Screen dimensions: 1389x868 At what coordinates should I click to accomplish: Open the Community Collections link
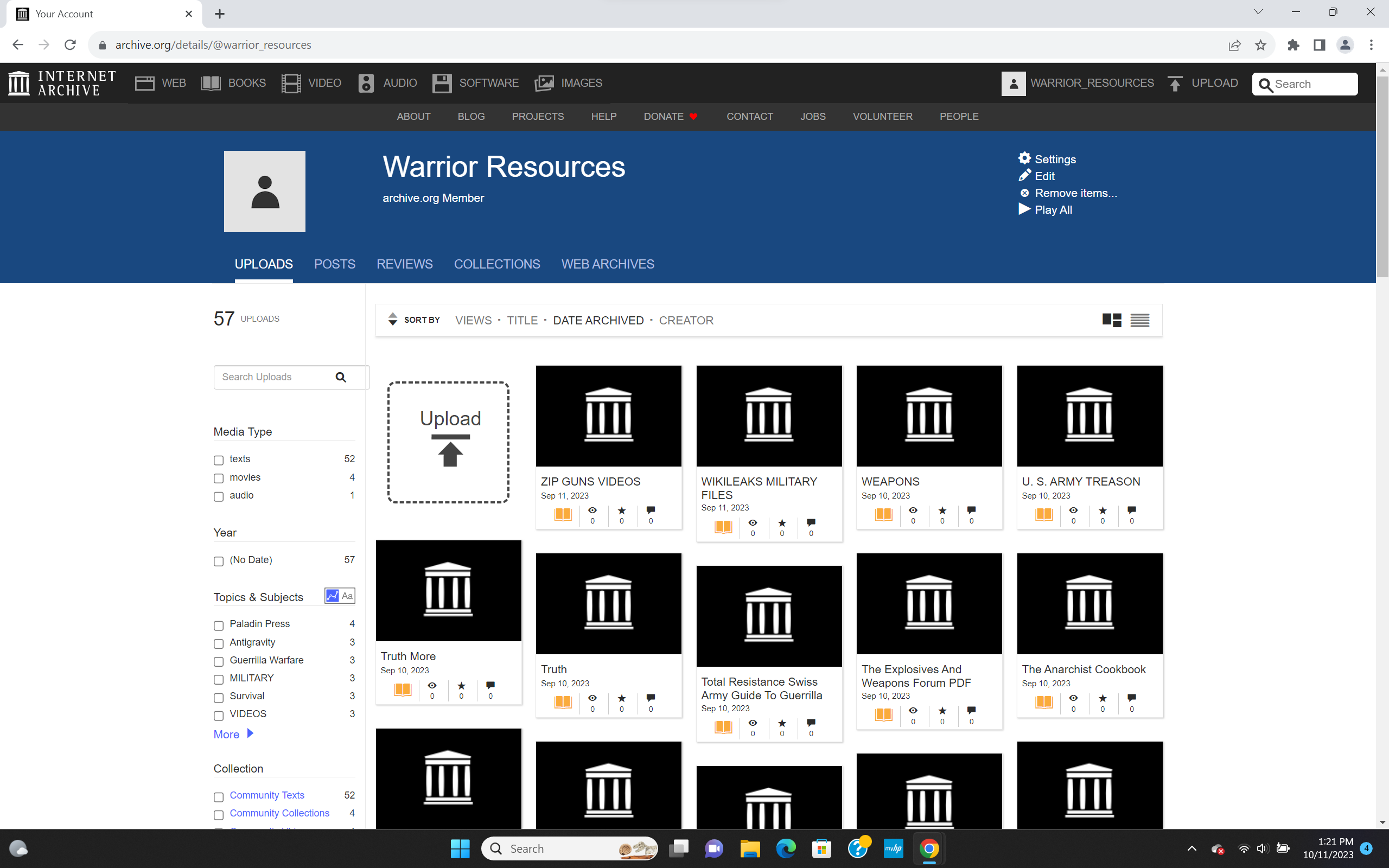tap(279, 813)
